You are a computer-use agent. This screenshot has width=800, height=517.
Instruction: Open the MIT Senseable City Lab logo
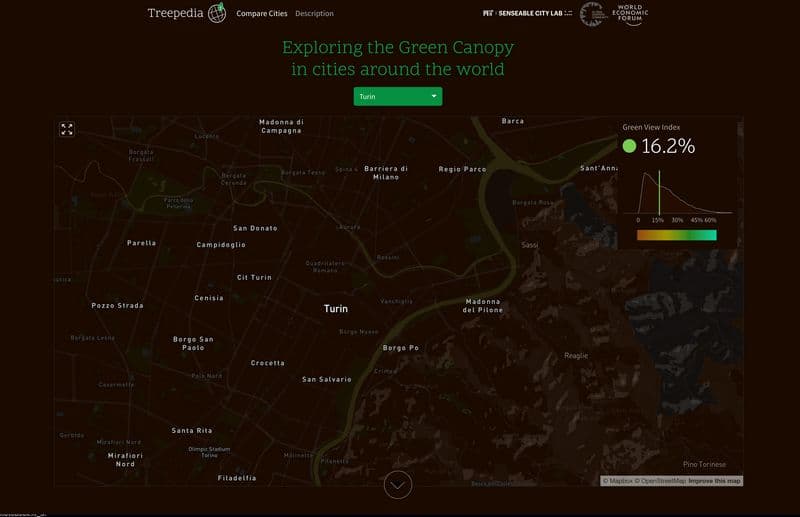point(528,14)
